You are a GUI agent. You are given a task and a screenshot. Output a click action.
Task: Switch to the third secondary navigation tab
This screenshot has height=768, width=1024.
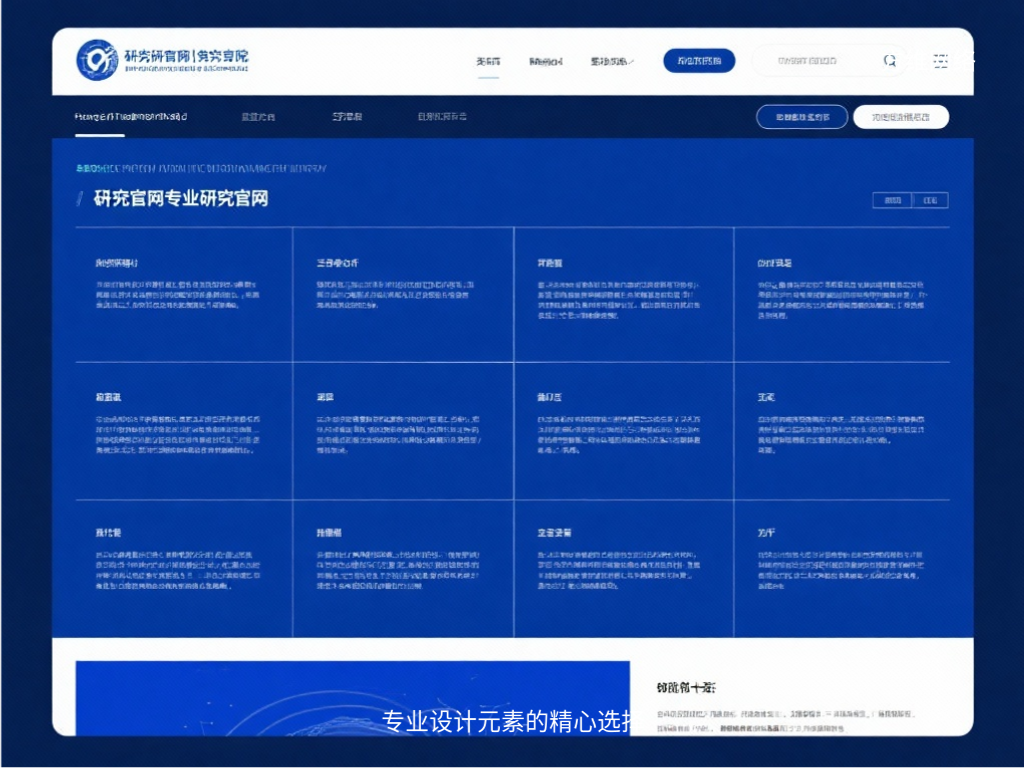(x=348, y=115)
